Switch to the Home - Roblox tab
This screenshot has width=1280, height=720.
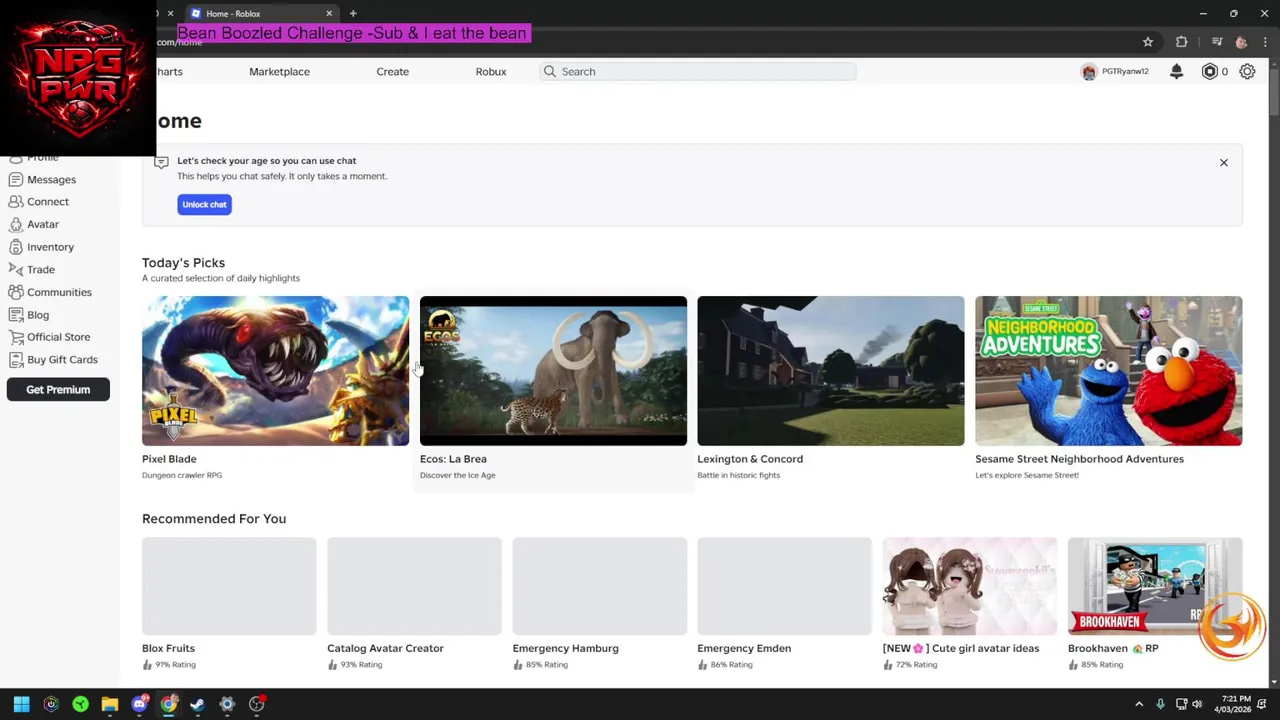pos(260,14)
